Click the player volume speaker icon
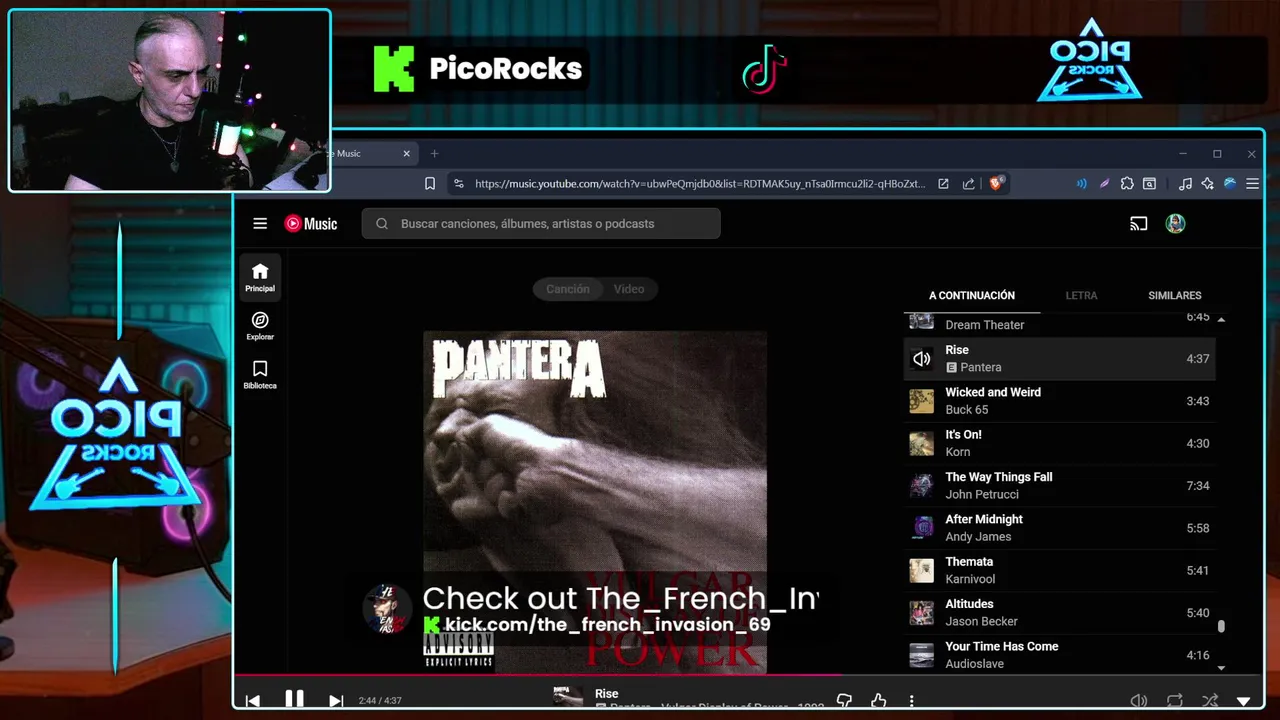 pos(1138,701)
